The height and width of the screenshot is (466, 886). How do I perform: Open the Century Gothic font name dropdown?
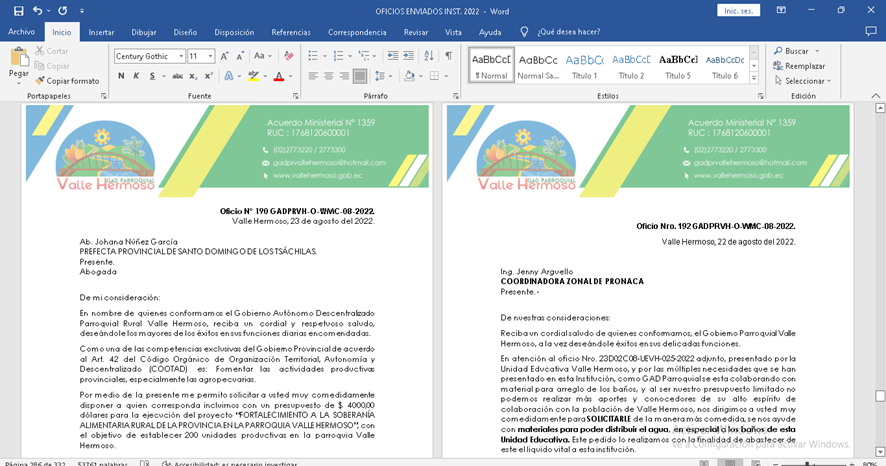pyautogui.click(x=180, y=56)
